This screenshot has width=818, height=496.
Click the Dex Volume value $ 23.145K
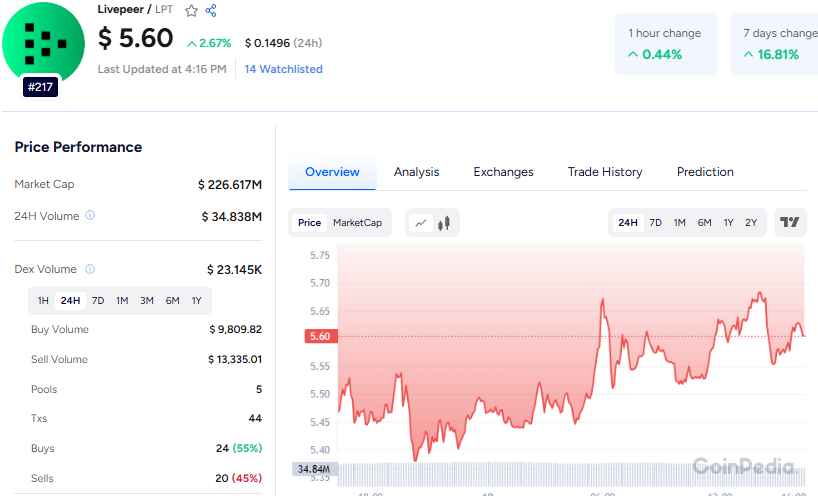(234, 270)
